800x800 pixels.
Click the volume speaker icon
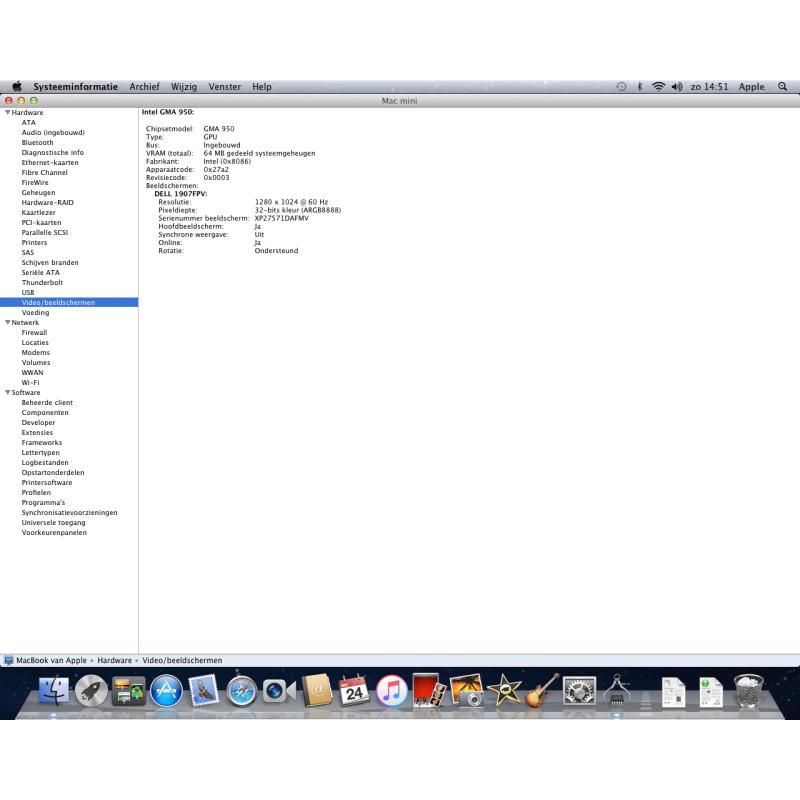[677, 87]
